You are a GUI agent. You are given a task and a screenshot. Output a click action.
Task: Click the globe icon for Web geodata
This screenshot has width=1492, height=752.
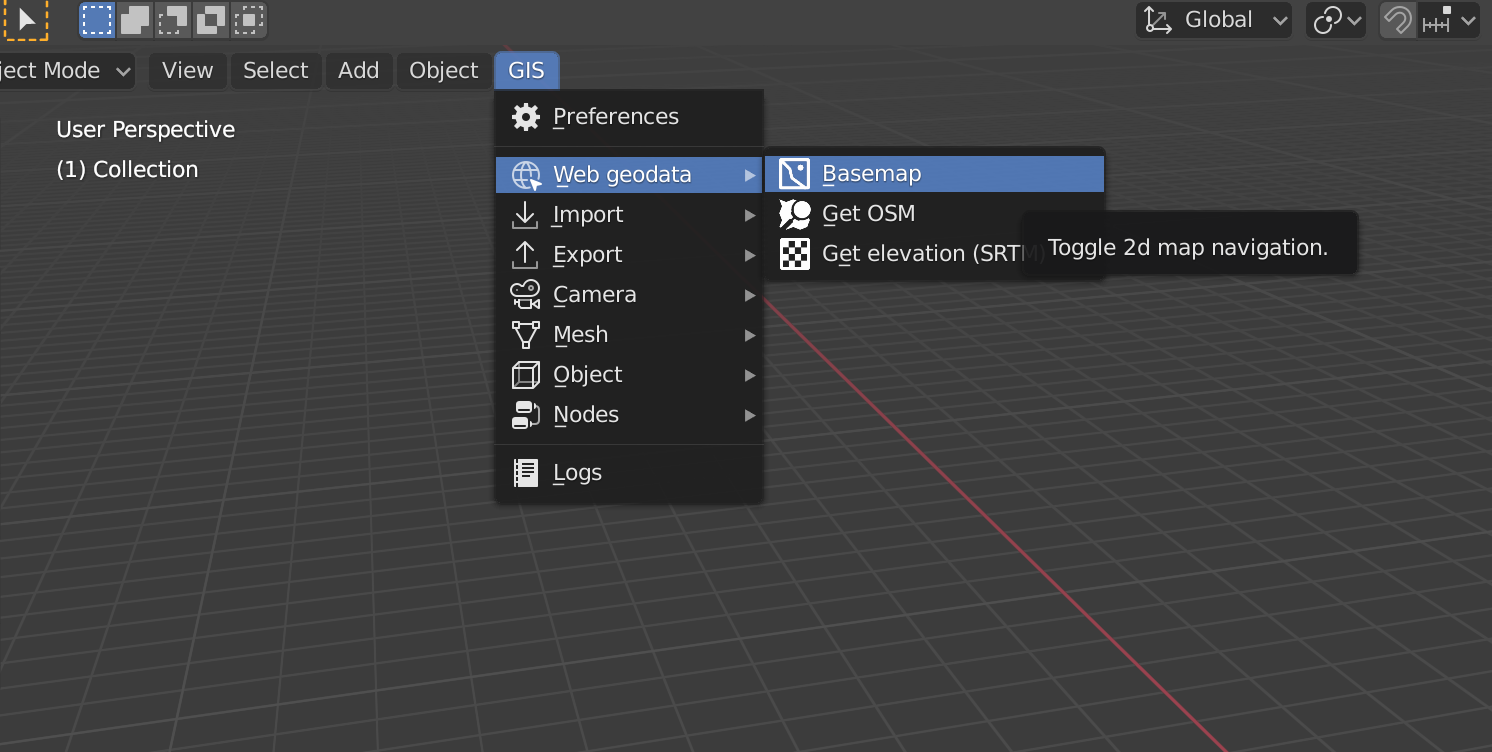526,175
